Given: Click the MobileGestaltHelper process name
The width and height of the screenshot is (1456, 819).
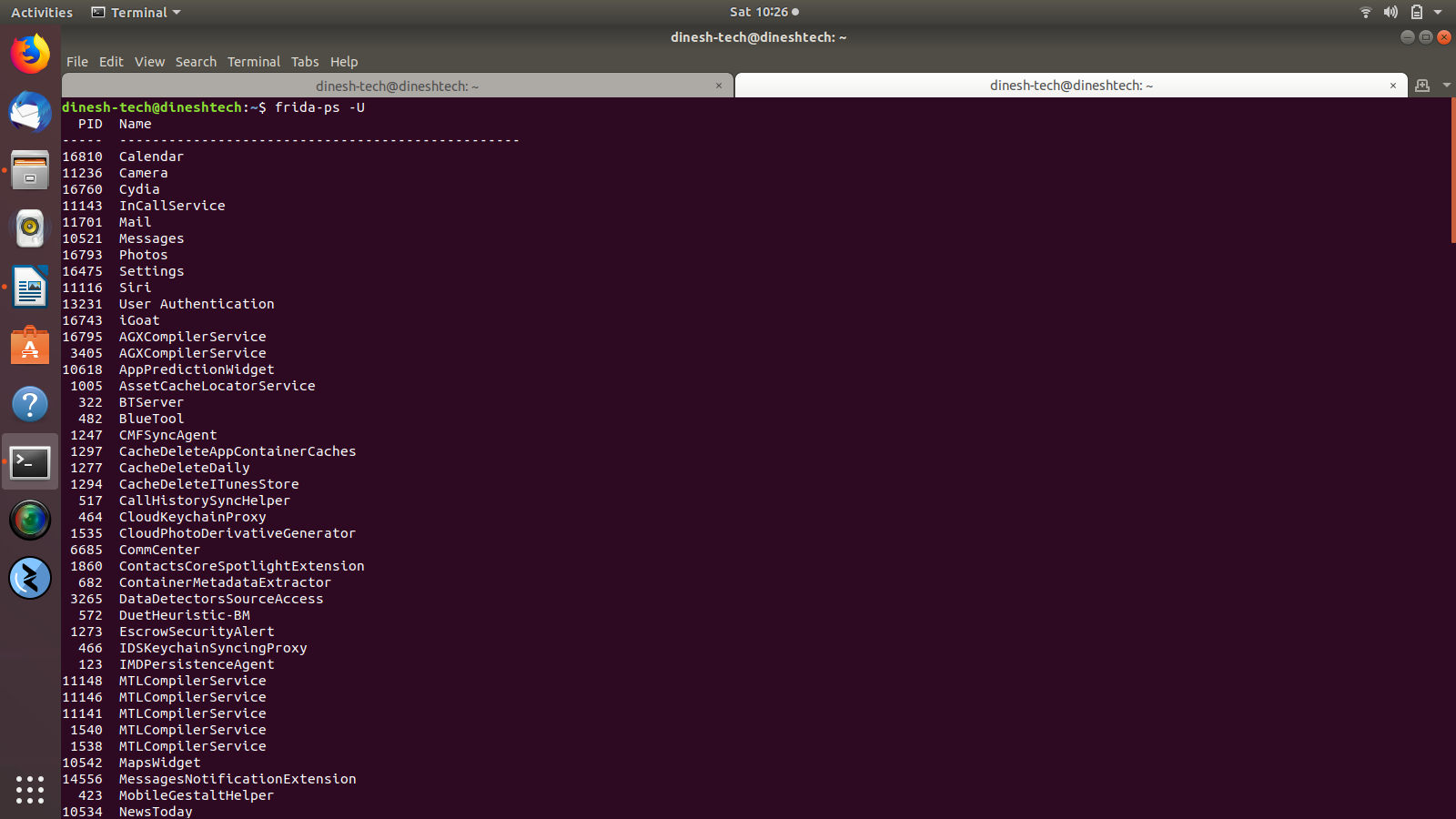Looking at the screenshot, I should [197, 795].
